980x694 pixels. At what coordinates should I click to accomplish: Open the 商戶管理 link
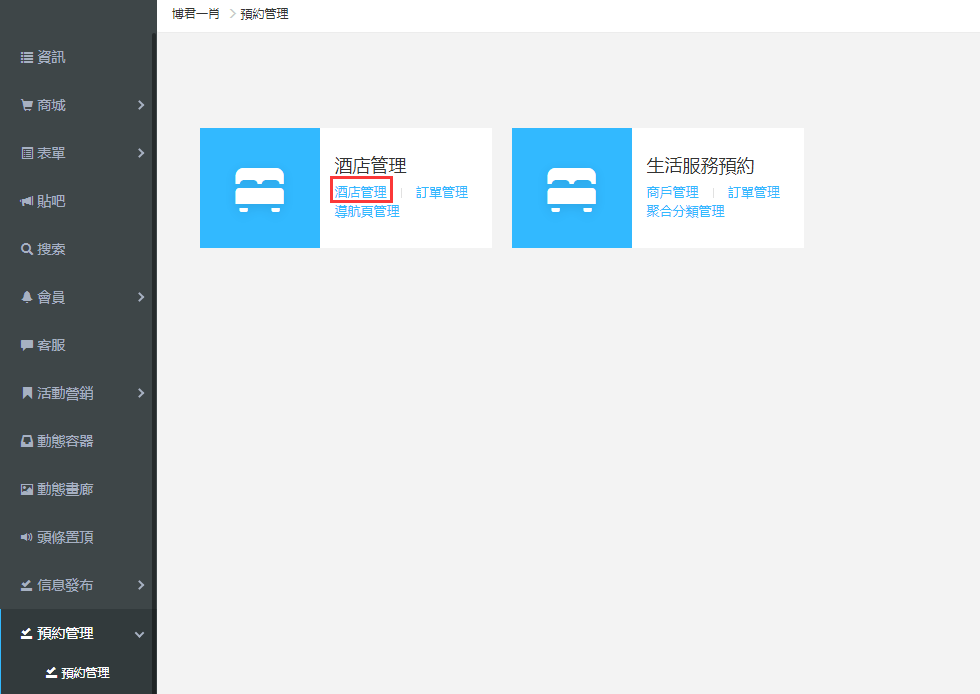672,192
